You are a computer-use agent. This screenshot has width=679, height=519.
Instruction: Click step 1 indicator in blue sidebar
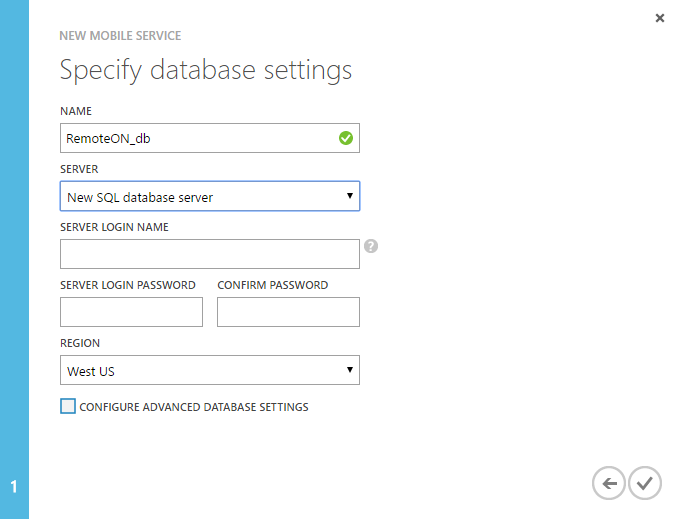click(x=14, y=487)
